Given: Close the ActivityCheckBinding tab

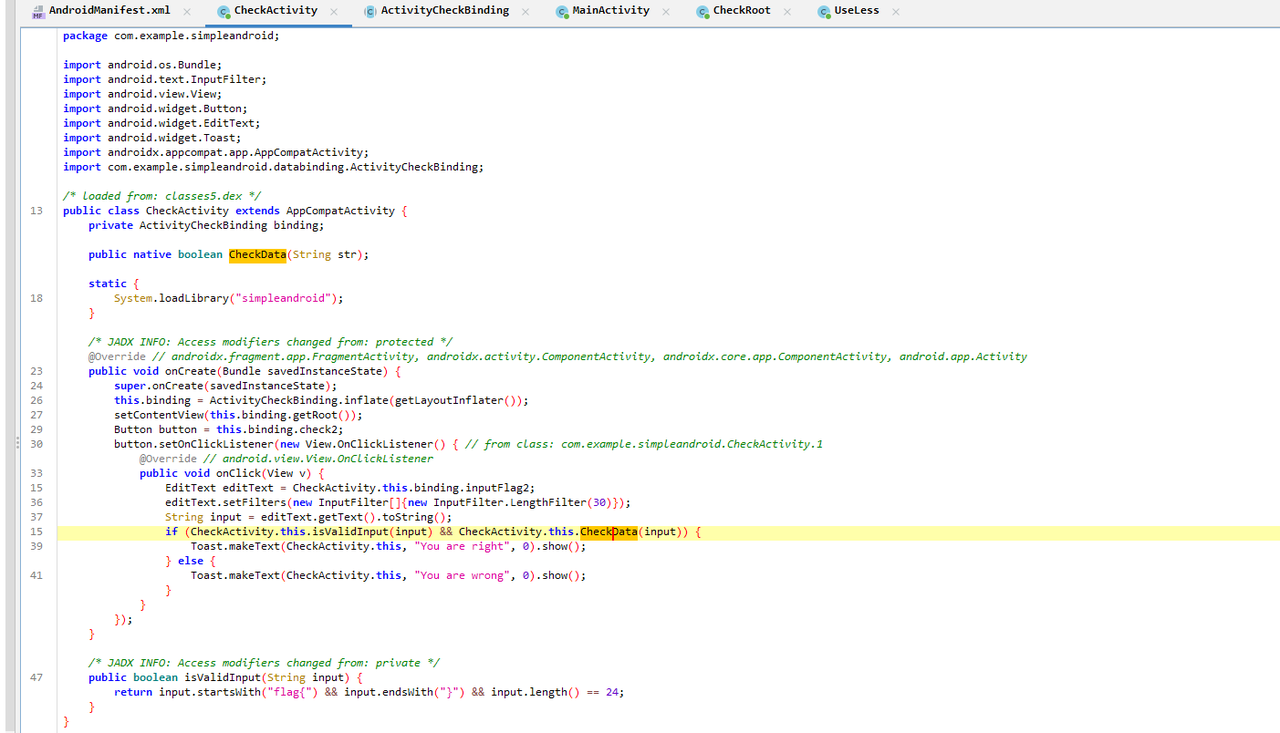Looking at the screenshot, I should pyautogui.click(x=525, y=12).
